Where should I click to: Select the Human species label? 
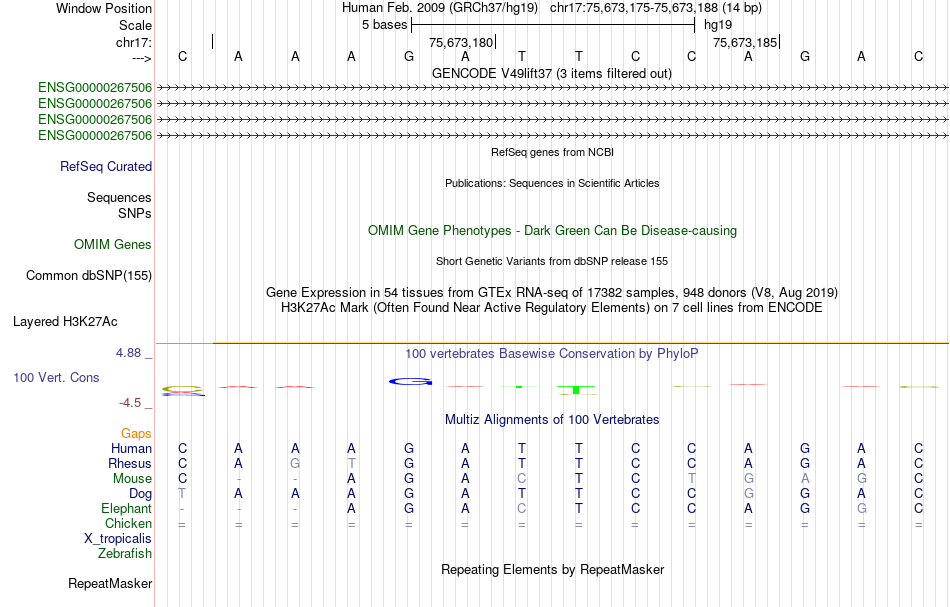click(x=131, y=448)
